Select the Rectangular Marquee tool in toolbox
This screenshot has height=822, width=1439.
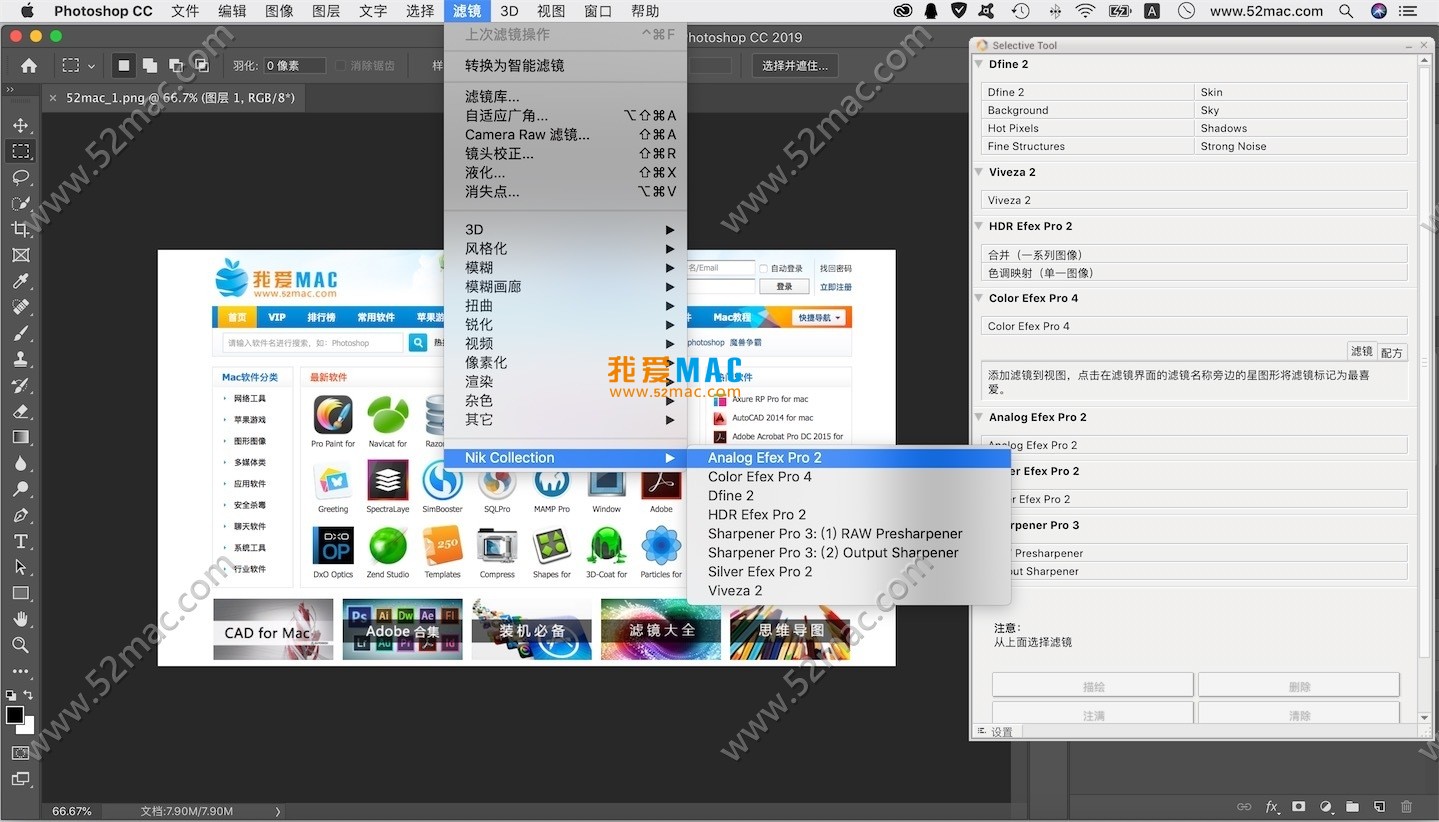(20, 151)
